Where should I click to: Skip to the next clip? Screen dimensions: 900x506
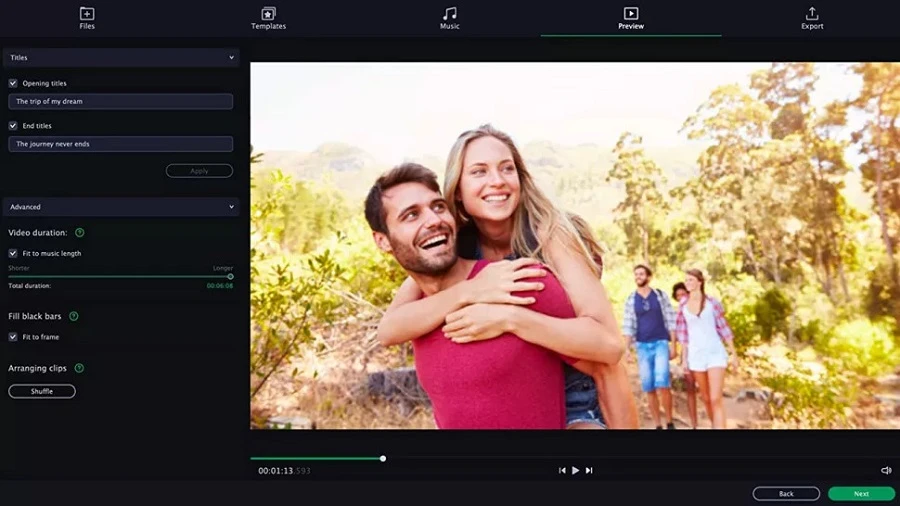(589, 470)
